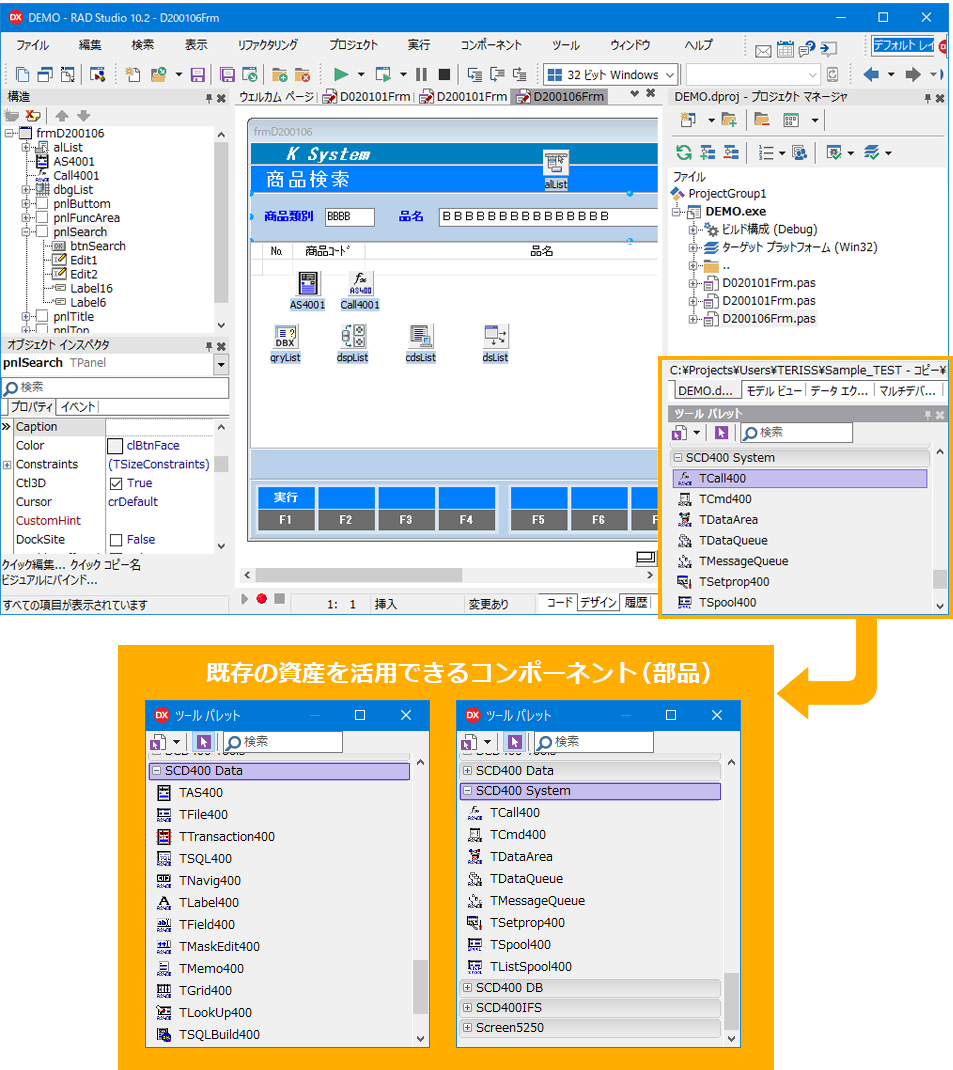Viewport: 953px width, 1070px height.
Task: Collapse the SCD400 System category in Tool Palette
Action: pyautogui.click(x=678, y=457)
